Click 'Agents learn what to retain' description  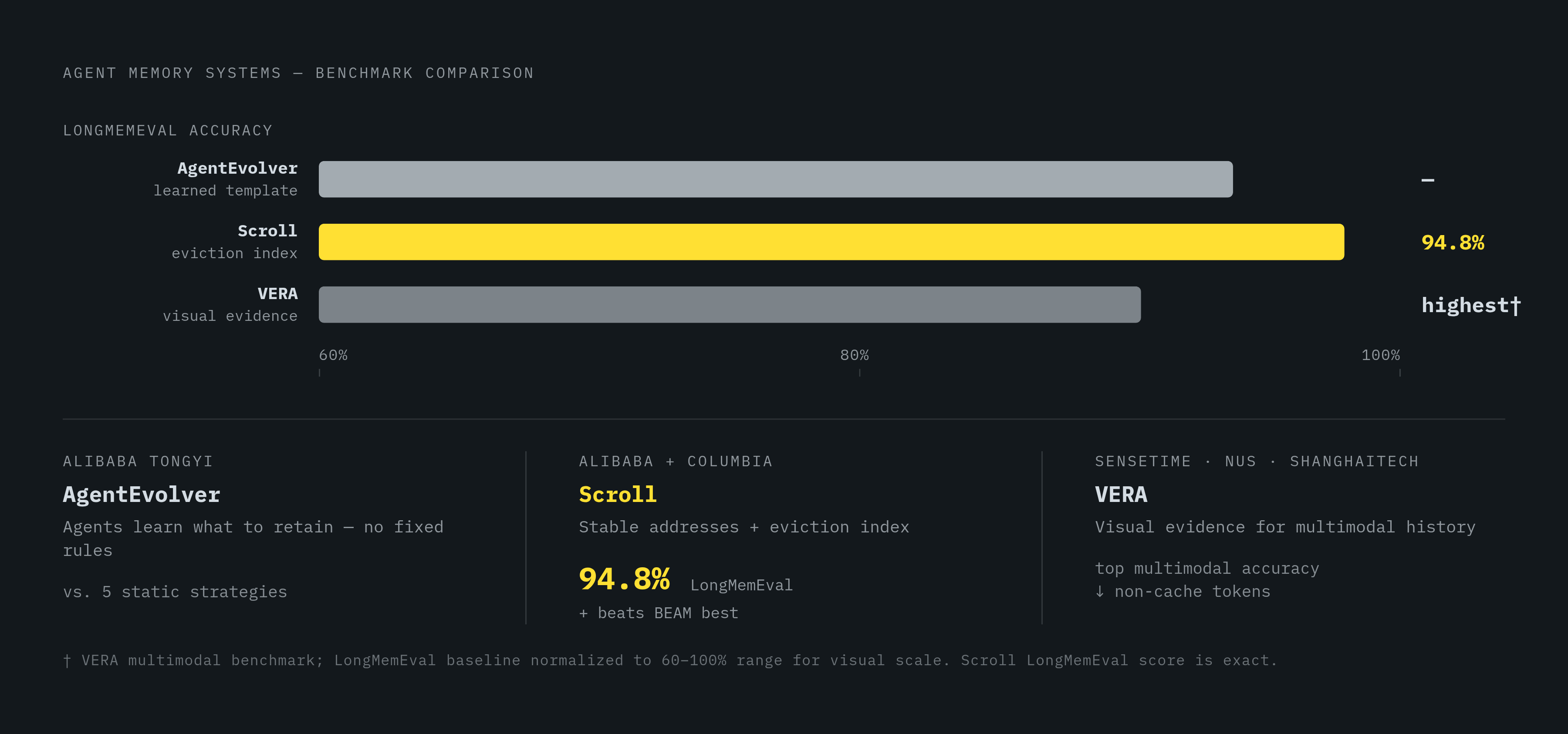253,539
